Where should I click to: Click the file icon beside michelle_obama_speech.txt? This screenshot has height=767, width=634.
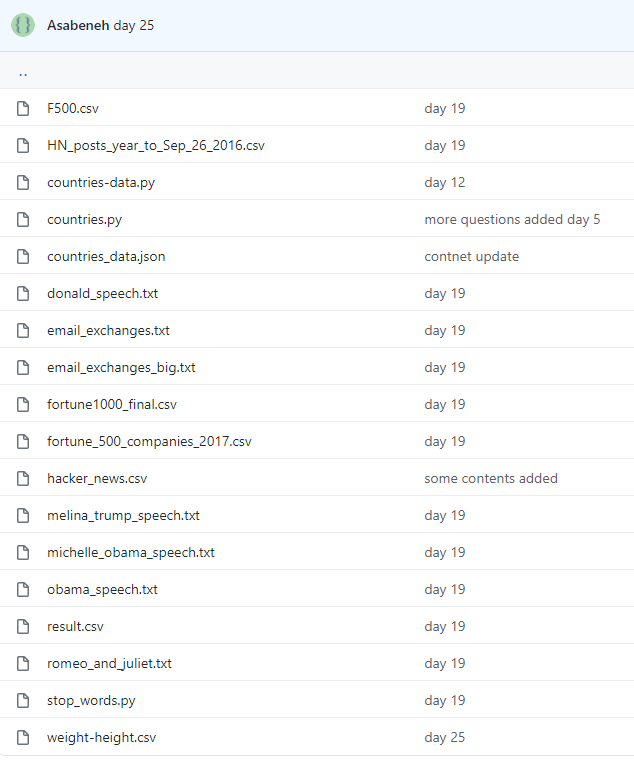pos(23,552)
